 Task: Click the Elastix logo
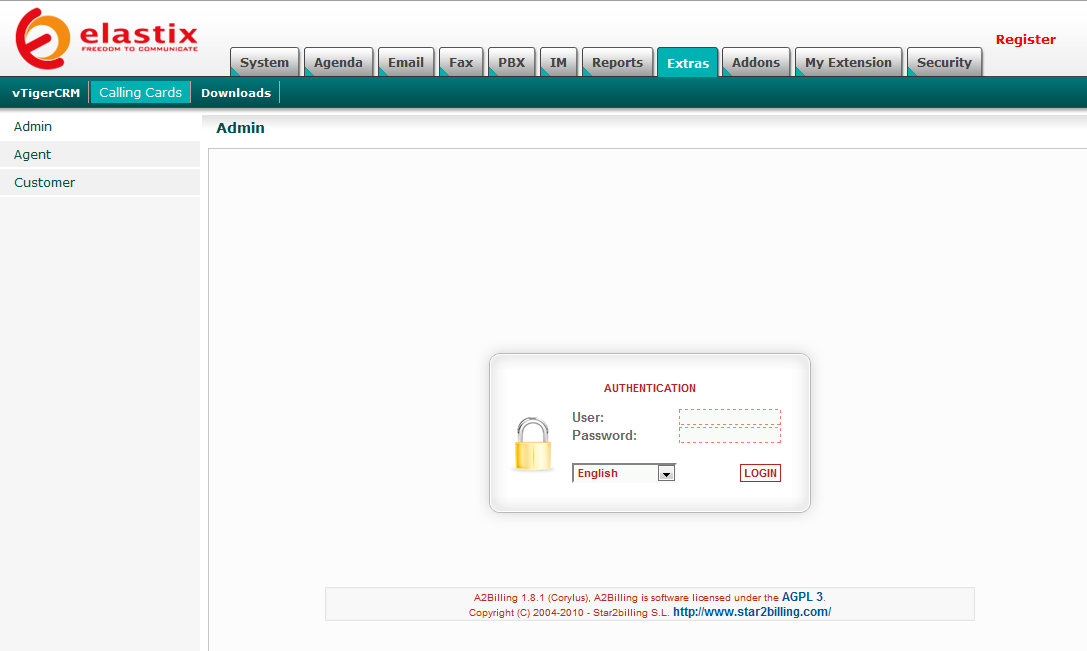[x=106, y=38]
